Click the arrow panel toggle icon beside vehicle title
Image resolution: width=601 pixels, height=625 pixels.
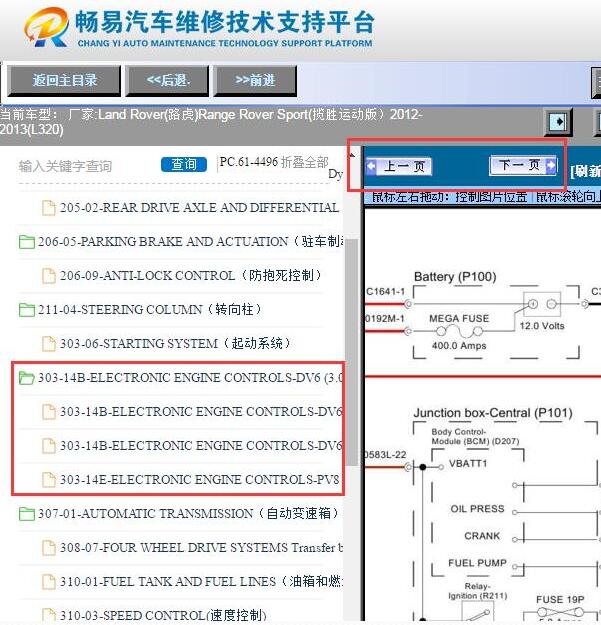(559, 122)
